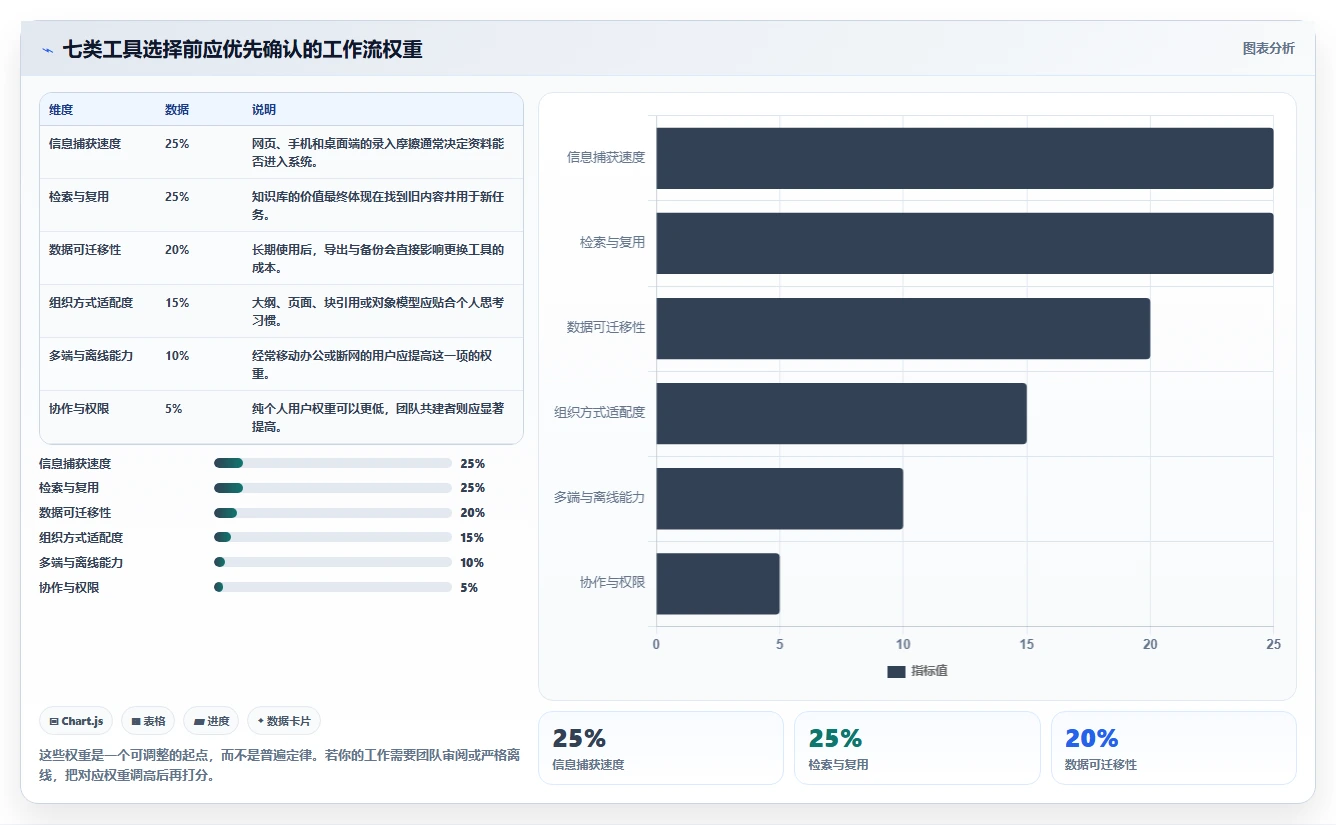The image size is (1336, 825).
Task: Click the lightning icon beside the title
Action: [47, 50]
